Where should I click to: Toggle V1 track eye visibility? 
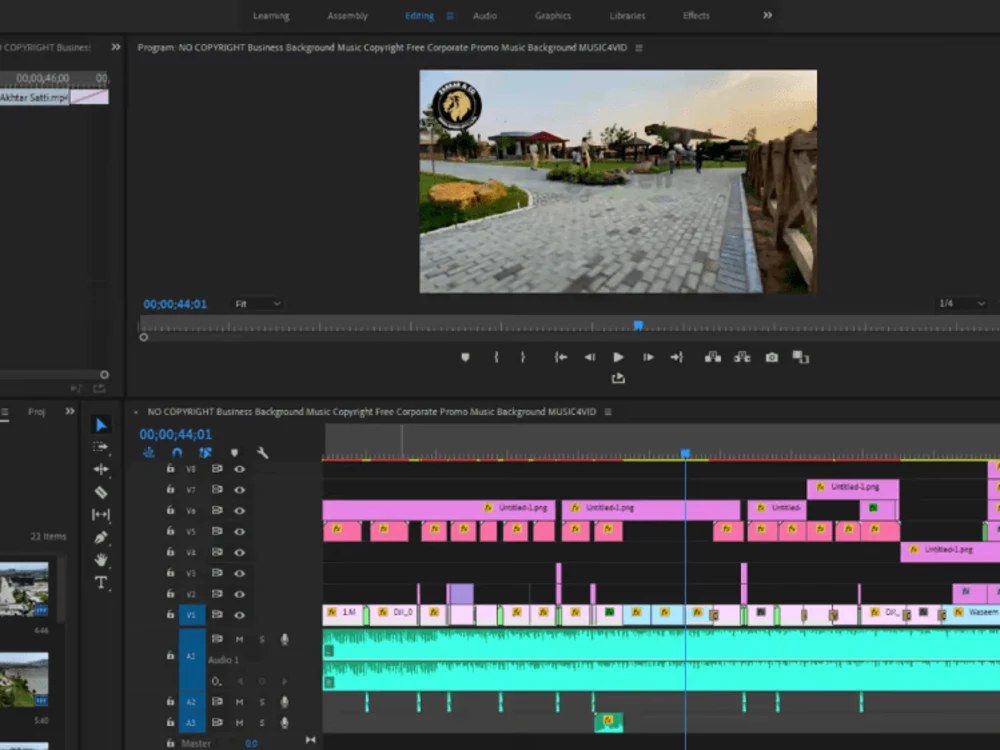[x=240, y=615]
